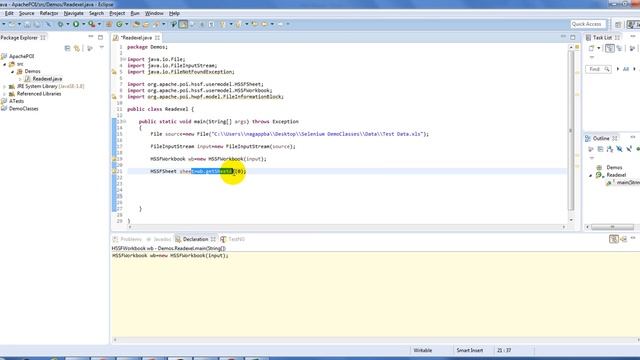640x360 pixels.
Task: Minimize the Package Explorer view
Action: tap(91, 37)
